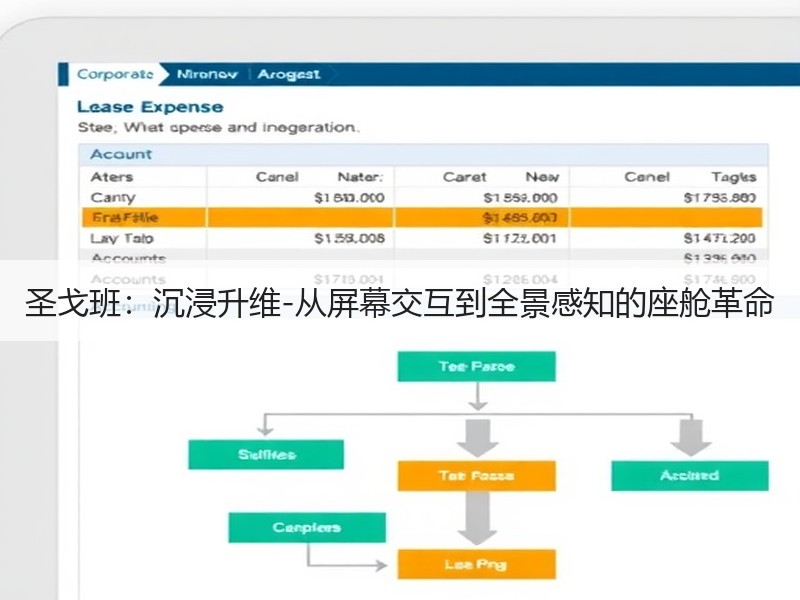
Task: Click the Nater: column header
Action: click(360, 177)
